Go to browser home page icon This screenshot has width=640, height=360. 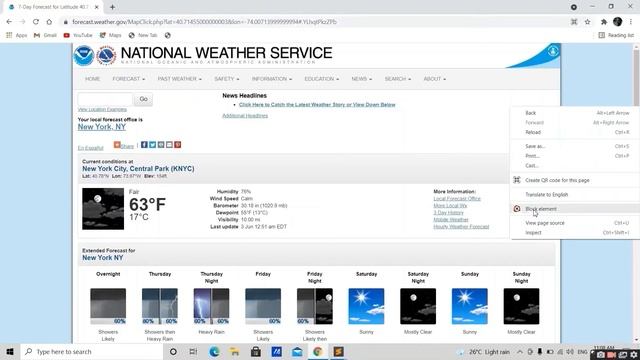pos(49,22)
